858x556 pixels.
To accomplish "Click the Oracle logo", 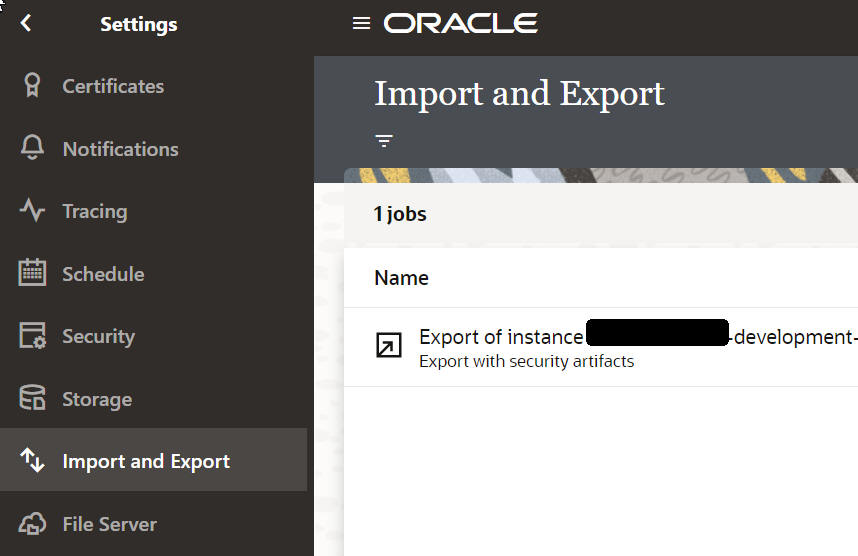I will click(x=461, y=23).
